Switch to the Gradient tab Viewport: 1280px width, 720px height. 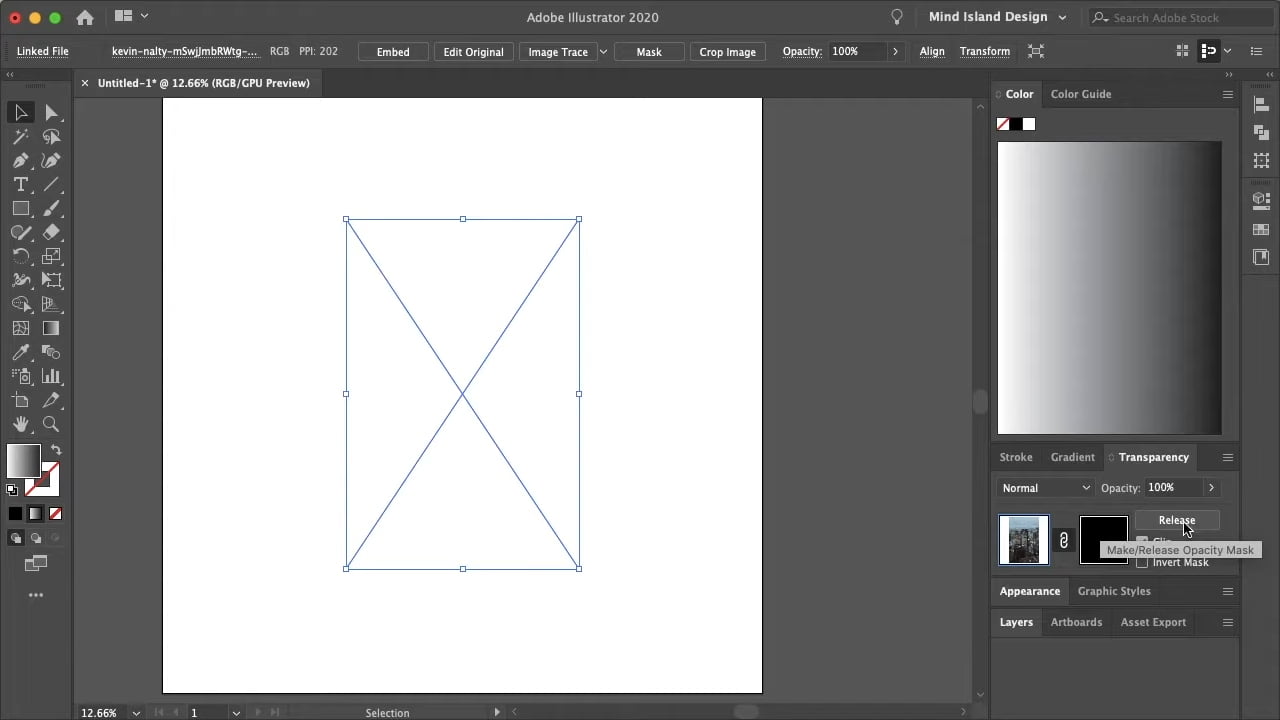pos(1072,457)
